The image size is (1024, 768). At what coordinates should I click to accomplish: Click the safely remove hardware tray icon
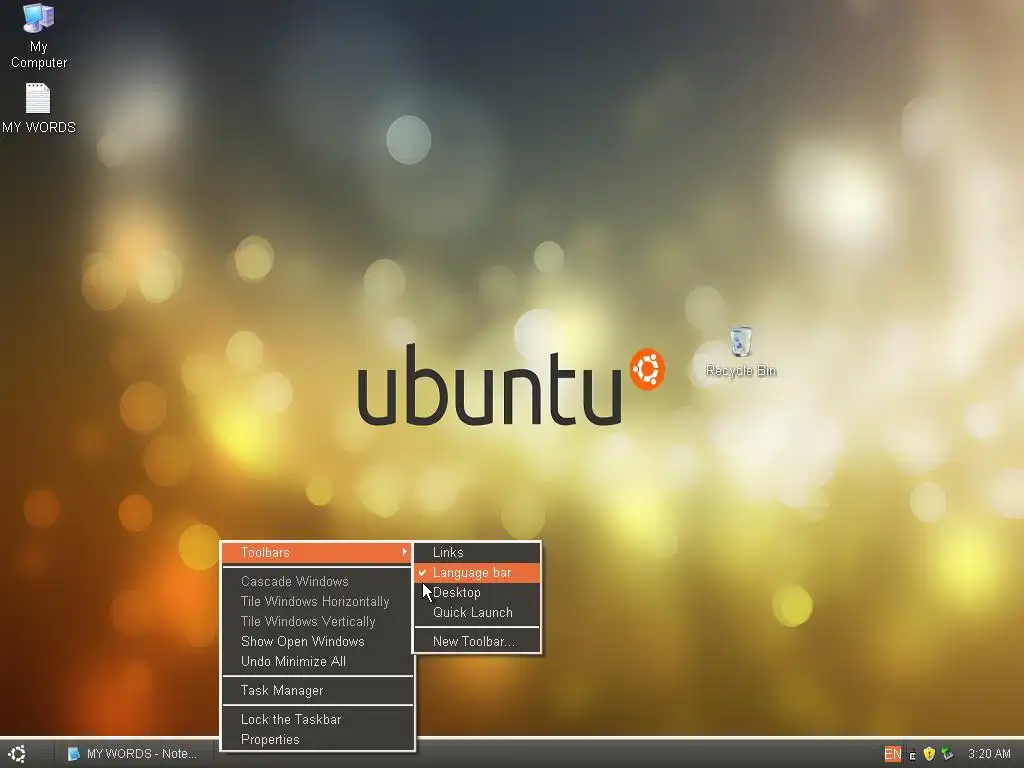click(x=947, y=754)
